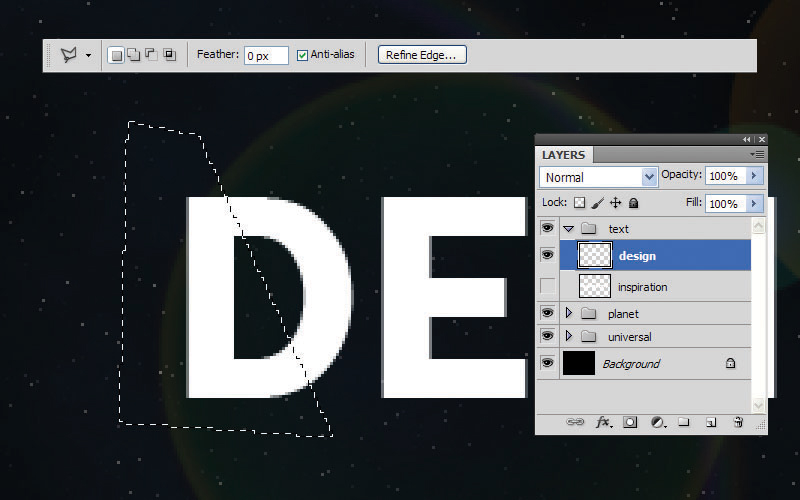Expand the planet group
Image resolution: width=800 pixels, height=500 pixels.
(x=568, y=313)
